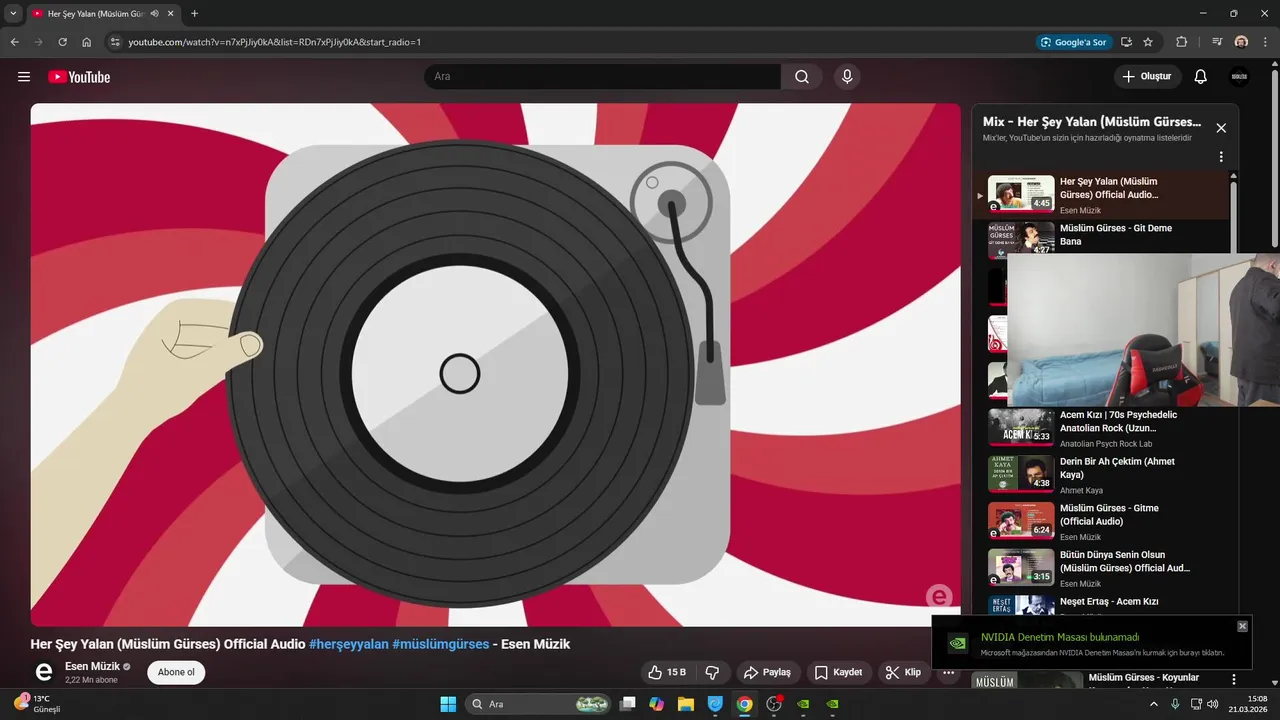Image resolution: width=1280 pixels, height=720 pixels.
Task: Subscribe using the Abone ol button
Action: (x=176, y=672)
